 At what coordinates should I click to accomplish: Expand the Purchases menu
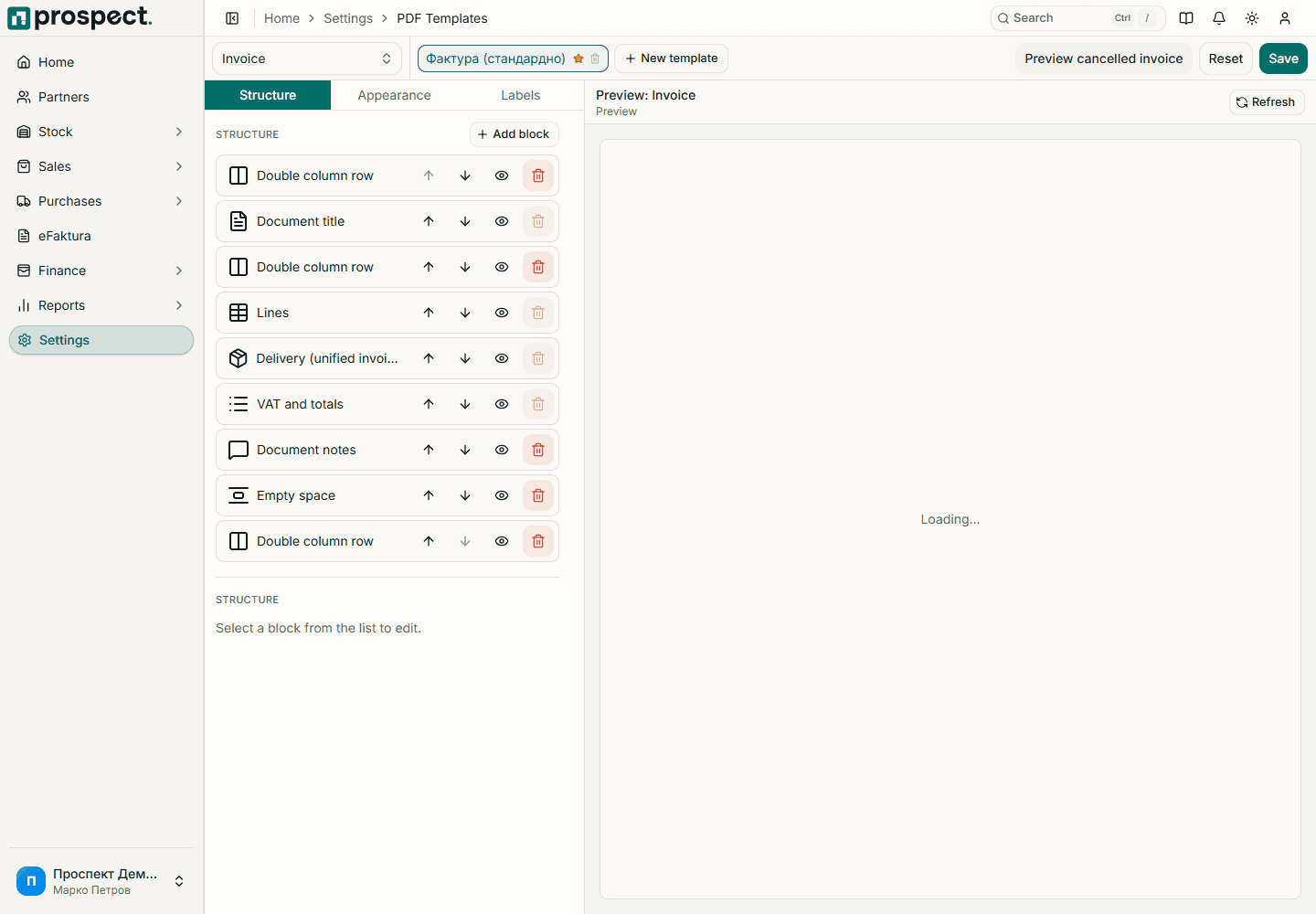point(101,201)
